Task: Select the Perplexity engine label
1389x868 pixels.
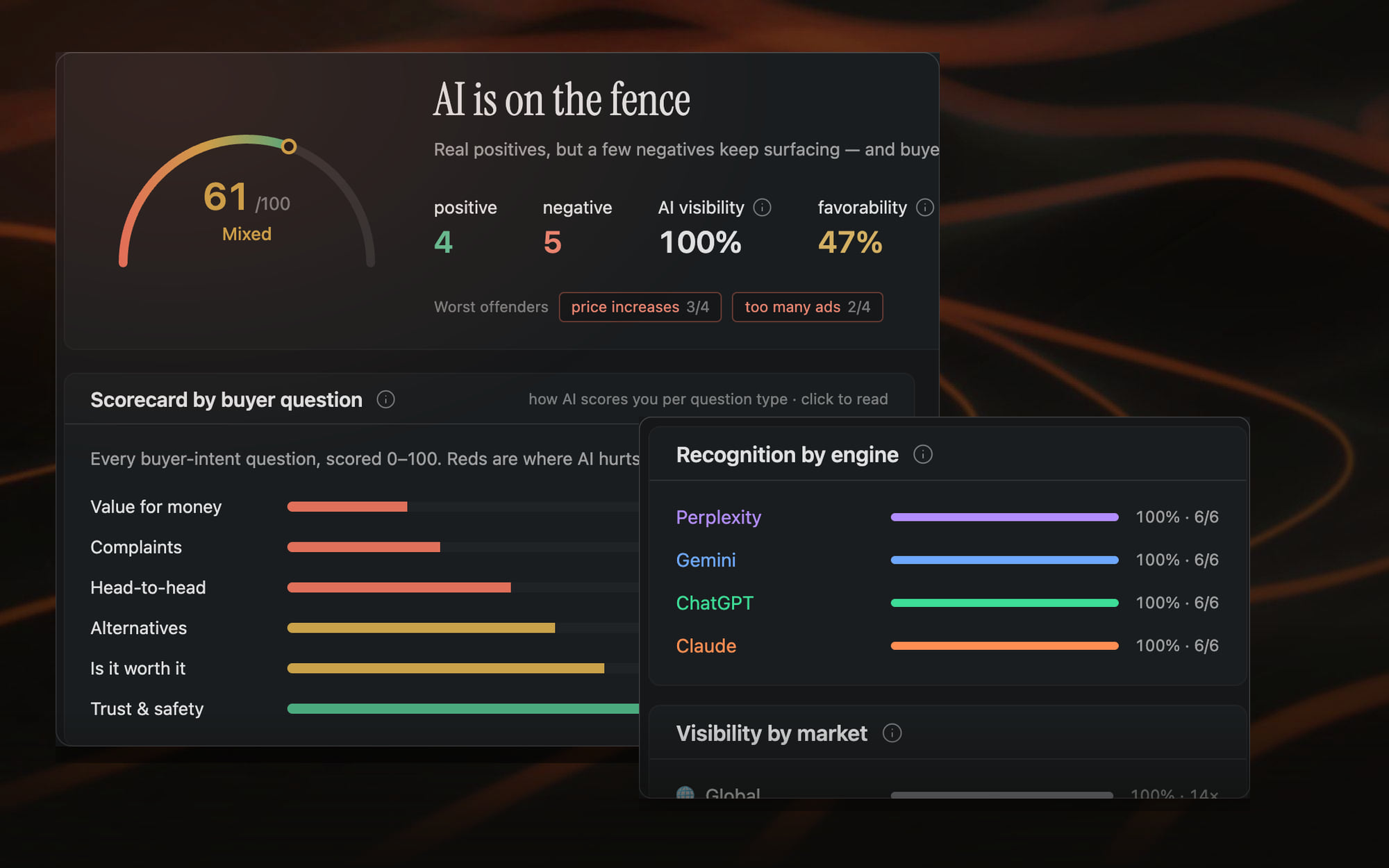Action: pyautogui.click(x=719, y=517)
